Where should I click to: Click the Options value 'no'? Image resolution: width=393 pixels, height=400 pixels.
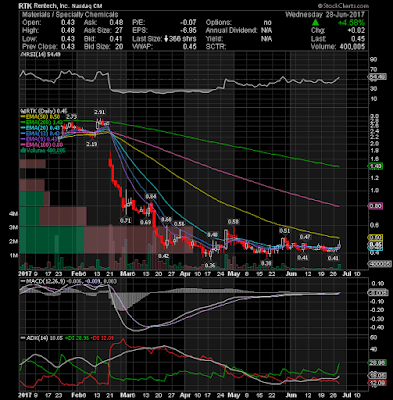(x=268, y=23)
